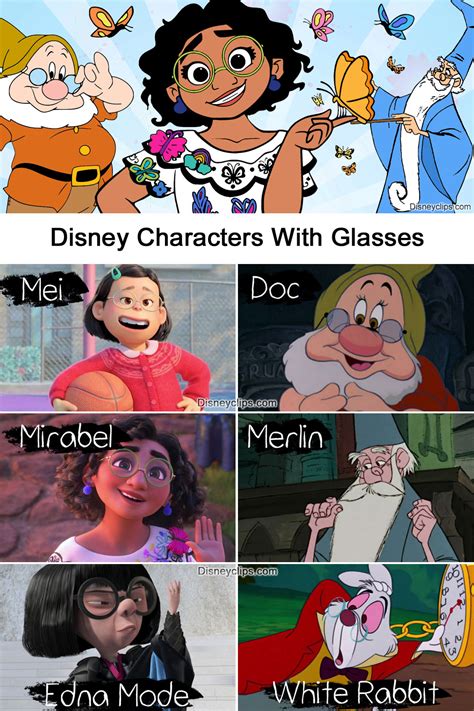The image size is (474, 711).
Task: Click the 'Disney Characters With Glasses' title
Action: click(237, 238)
